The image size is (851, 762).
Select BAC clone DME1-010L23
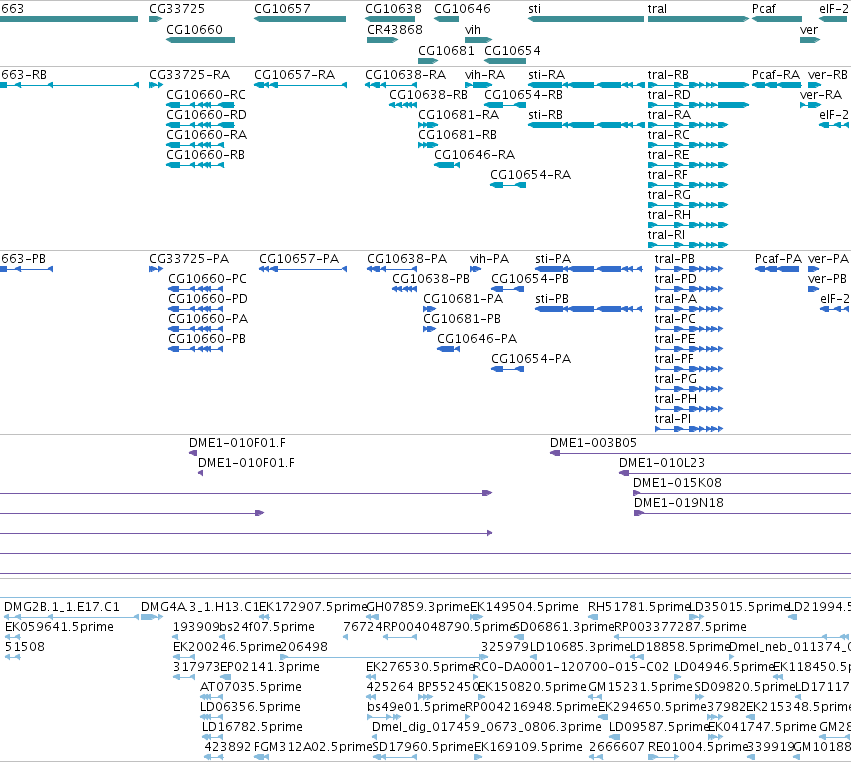tap(662, 462)
